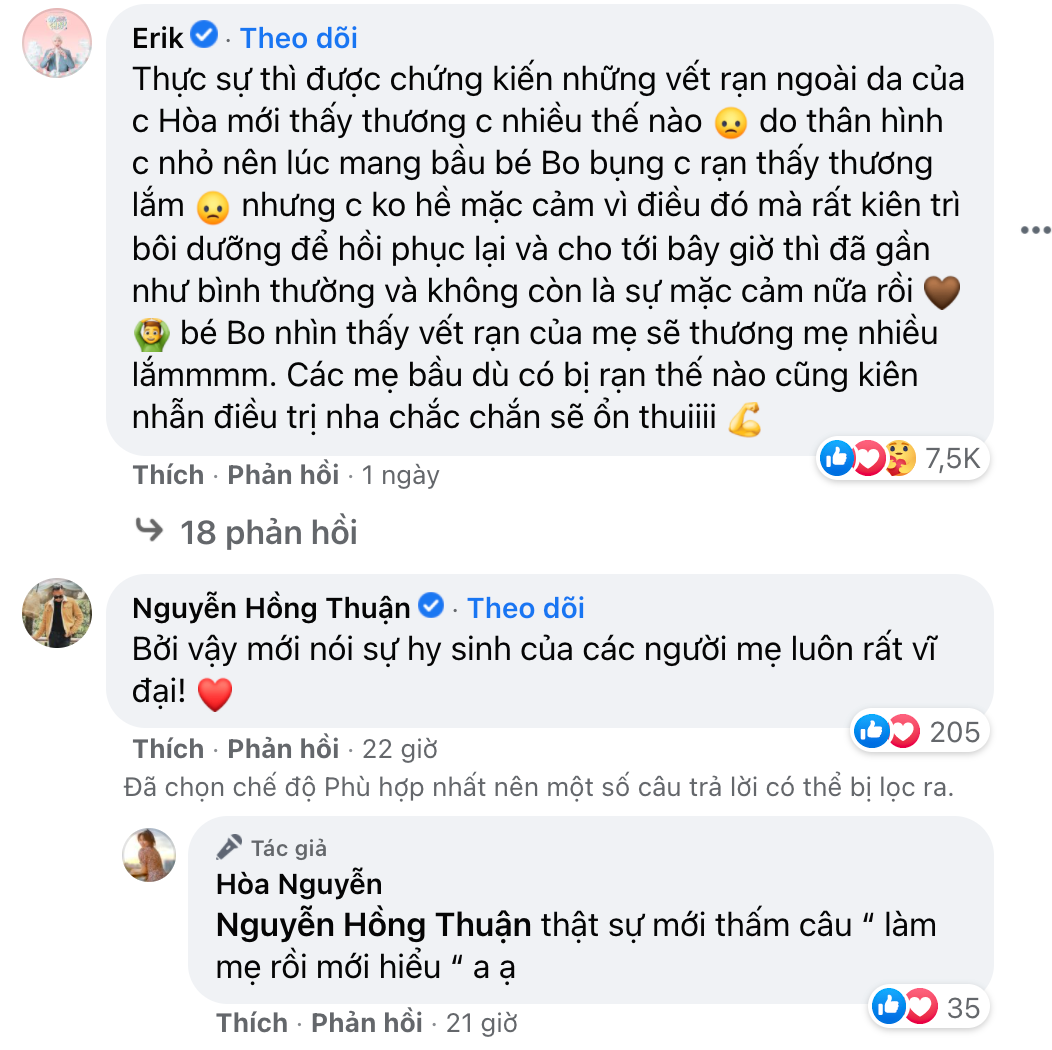
Task: Reply to Hòa Nguyễn's reply via Phản hồi
Action: 367,1023
